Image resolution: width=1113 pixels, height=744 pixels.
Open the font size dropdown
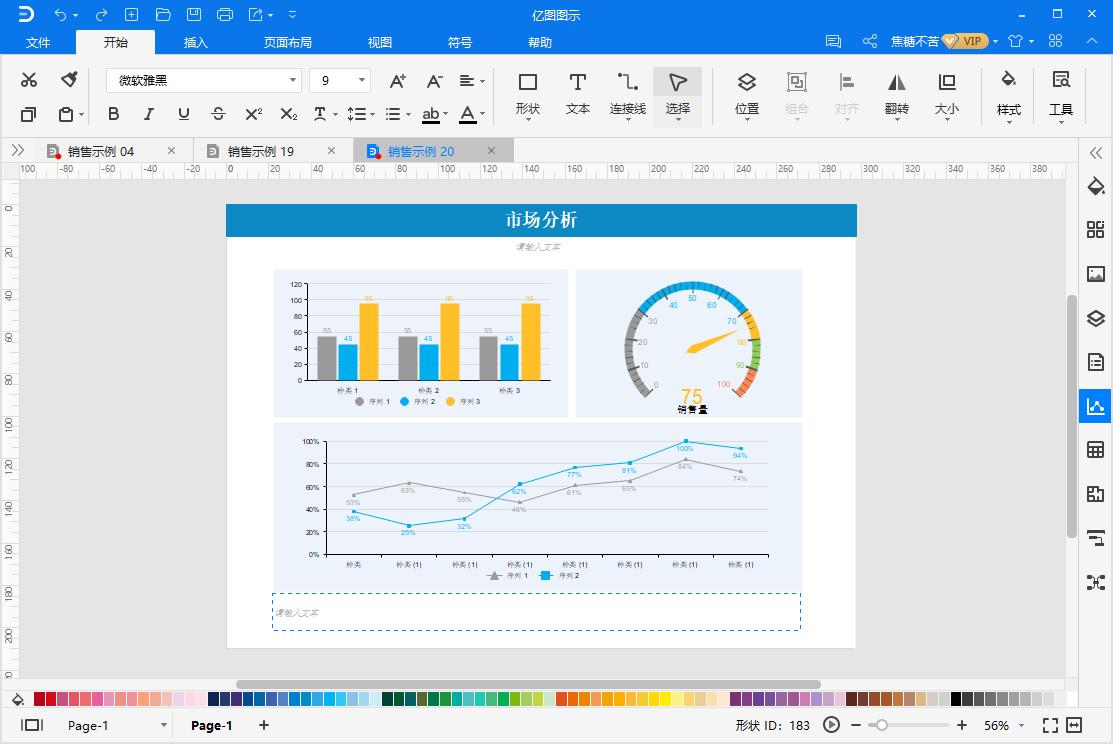[x=361, y=80]
